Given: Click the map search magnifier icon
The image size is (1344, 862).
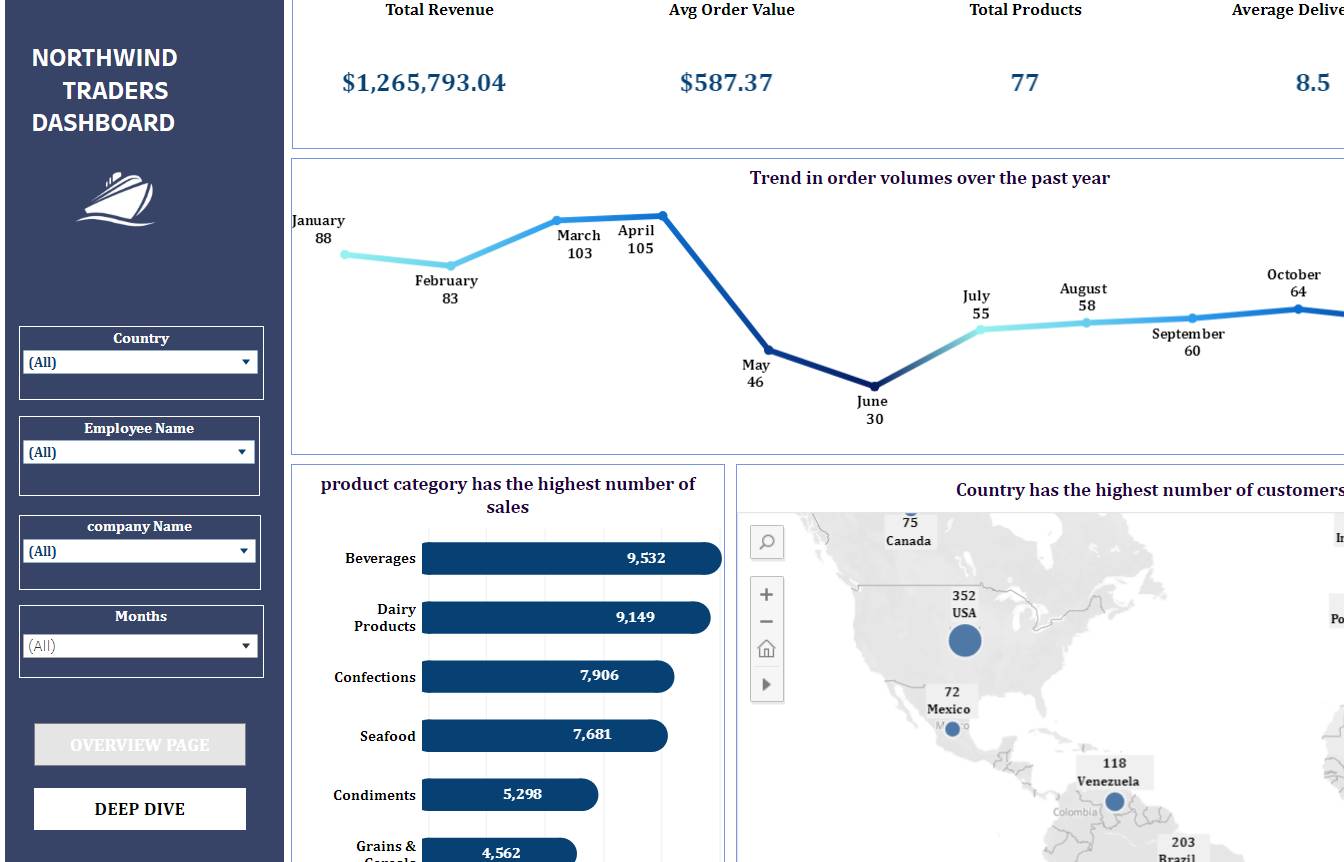Looking at the screenshot, I should click(x=767, y=542).
